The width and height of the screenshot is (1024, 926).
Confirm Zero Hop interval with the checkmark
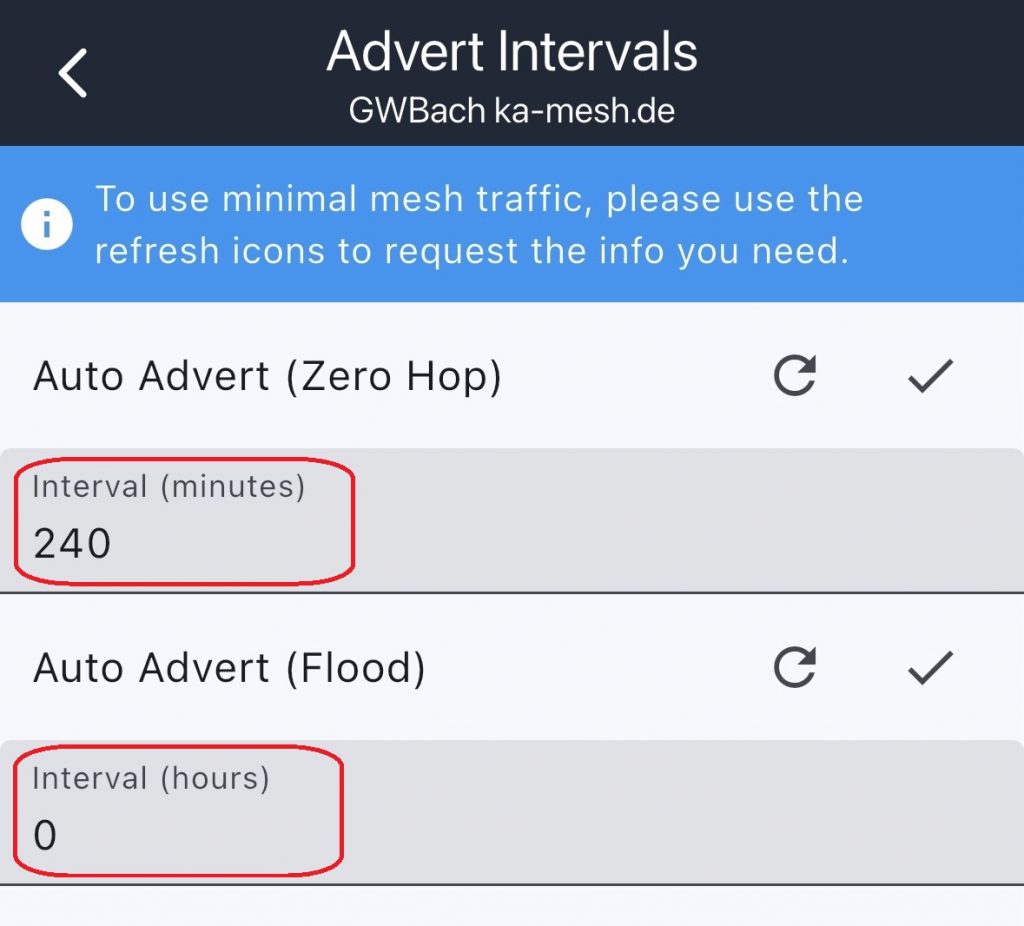click(x=930, y=376)
